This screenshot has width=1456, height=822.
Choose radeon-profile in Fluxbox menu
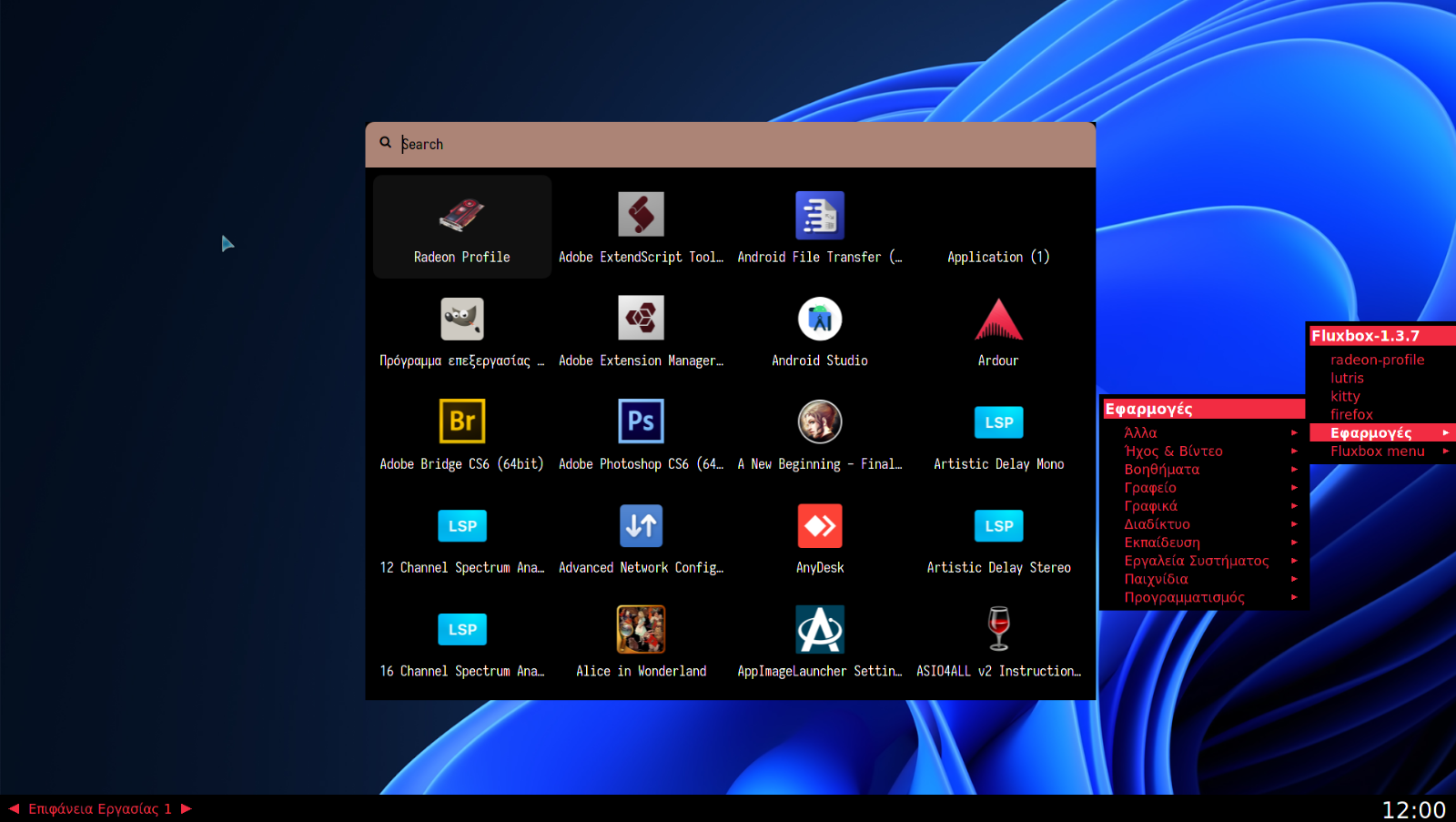click(1382, 360)
